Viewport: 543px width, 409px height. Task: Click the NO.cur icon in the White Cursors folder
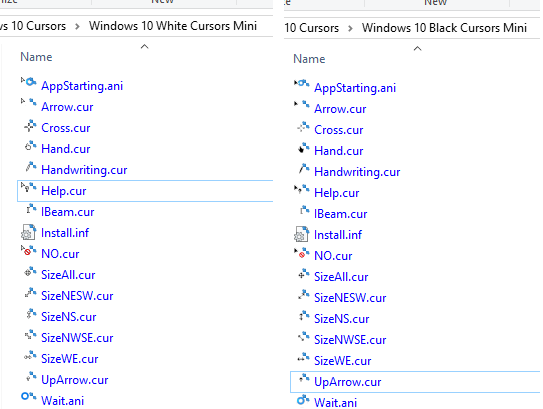pos(28,250)
